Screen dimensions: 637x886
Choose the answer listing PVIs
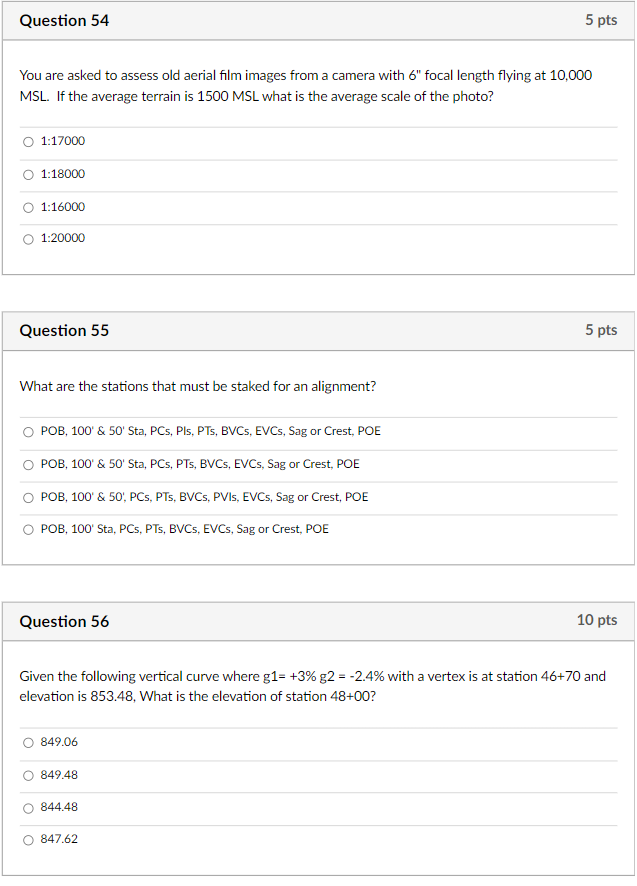(x=29, y=497)
